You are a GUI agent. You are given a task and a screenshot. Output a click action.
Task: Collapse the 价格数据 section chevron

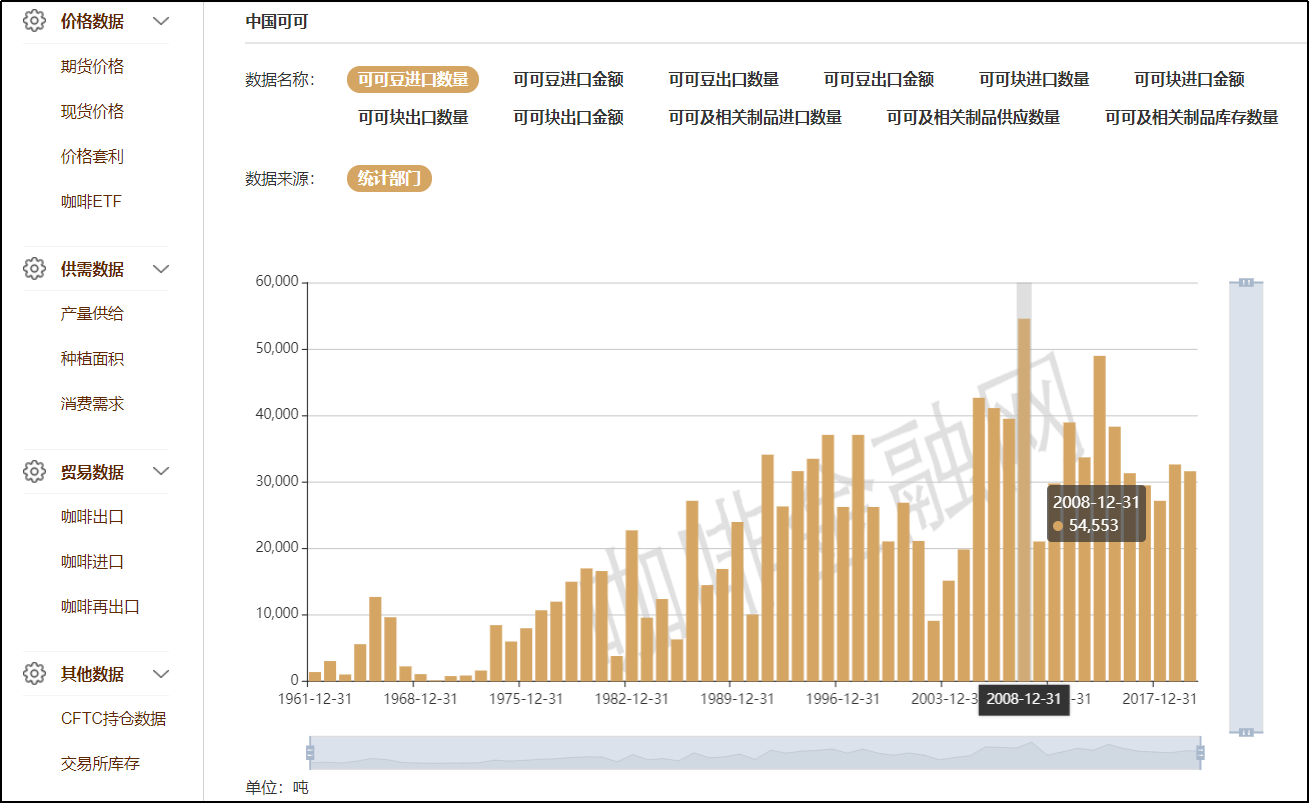[161, 21]
